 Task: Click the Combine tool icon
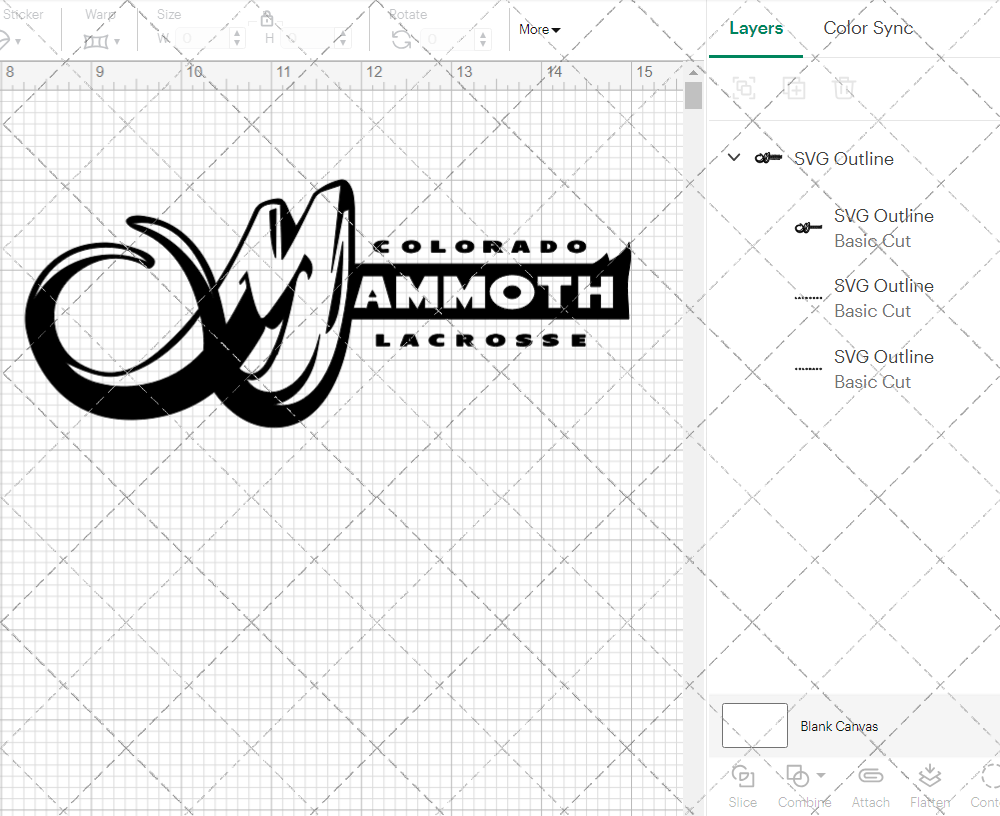[798, 775]
